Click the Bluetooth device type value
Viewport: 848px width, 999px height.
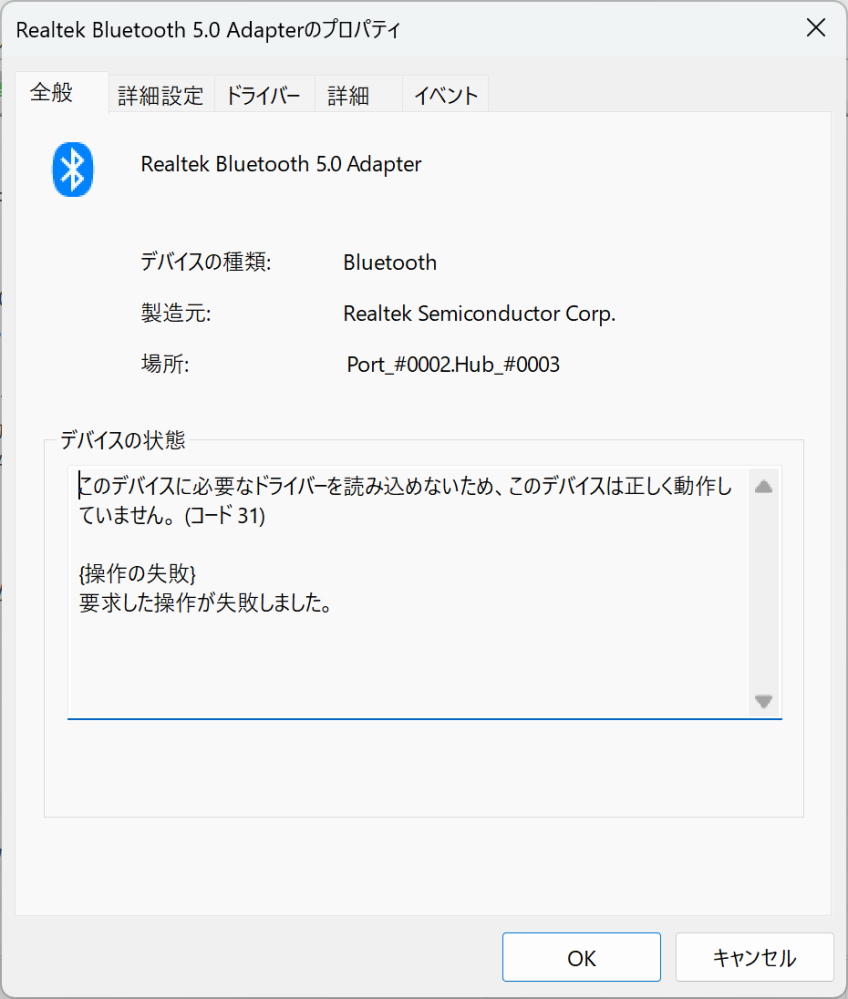[390, 262]
